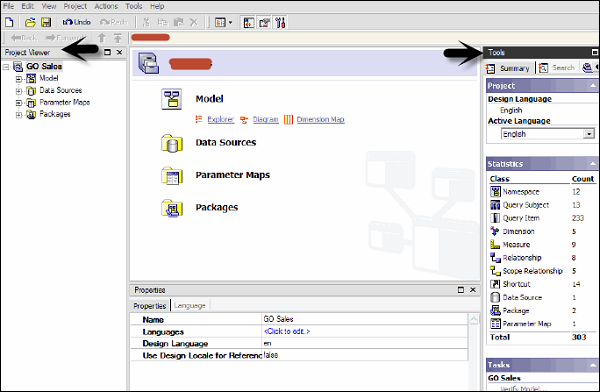This screenshot has height=392, width=600.
Task: Click the large Packages folder icon
Action: tap(172, 208)
